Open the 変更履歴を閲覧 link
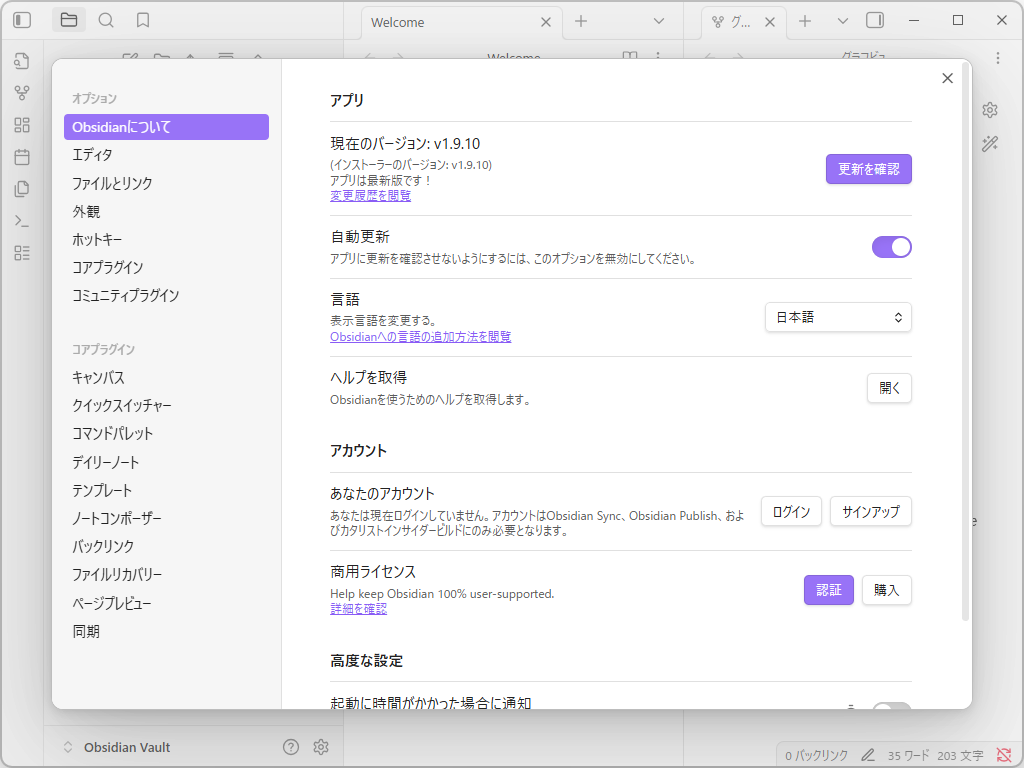 tap(370, 196)
